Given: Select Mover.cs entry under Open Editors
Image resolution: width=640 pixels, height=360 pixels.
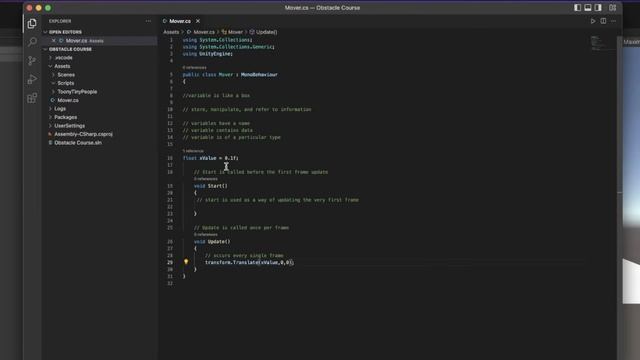Looking at the screenshot, I should (x=84, y=41).
